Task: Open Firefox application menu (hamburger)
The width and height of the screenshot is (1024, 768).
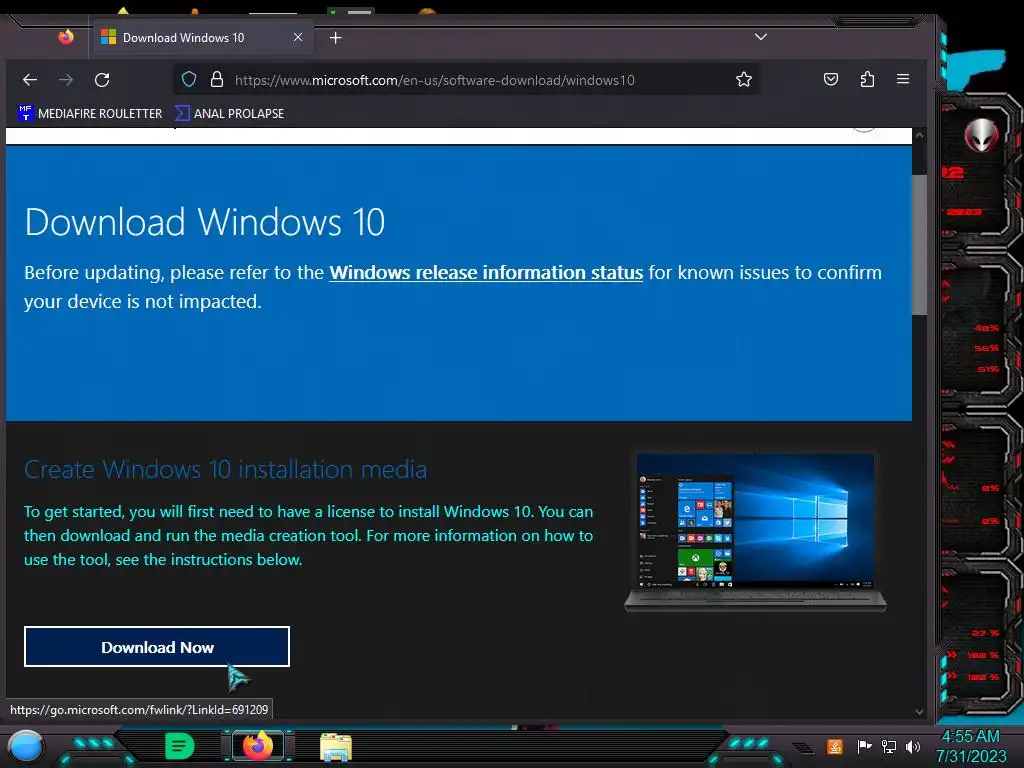Action: (x=903, y=79)
